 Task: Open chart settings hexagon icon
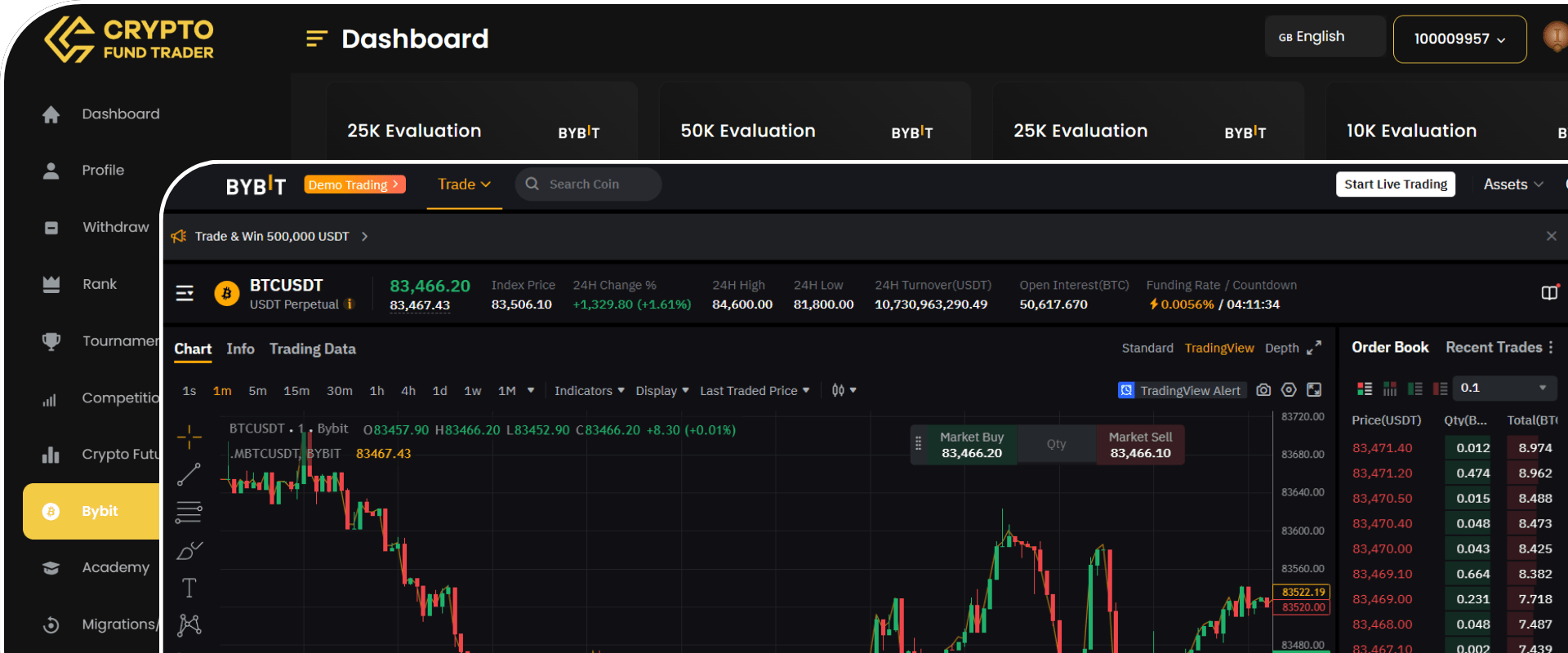pyautogui.click(x=1289, y=390)
